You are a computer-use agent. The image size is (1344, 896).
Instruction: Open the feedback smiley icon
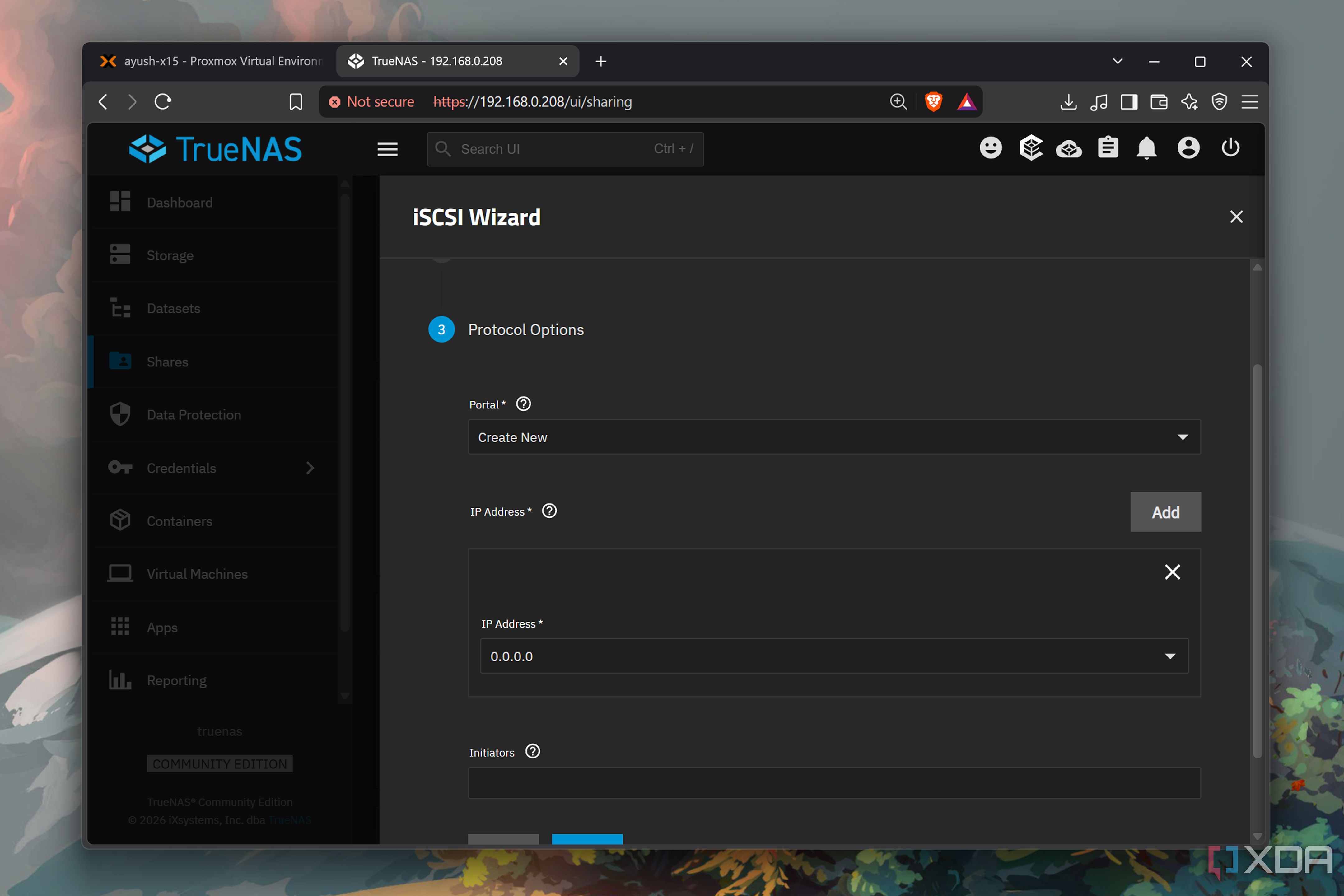[990, 148]
